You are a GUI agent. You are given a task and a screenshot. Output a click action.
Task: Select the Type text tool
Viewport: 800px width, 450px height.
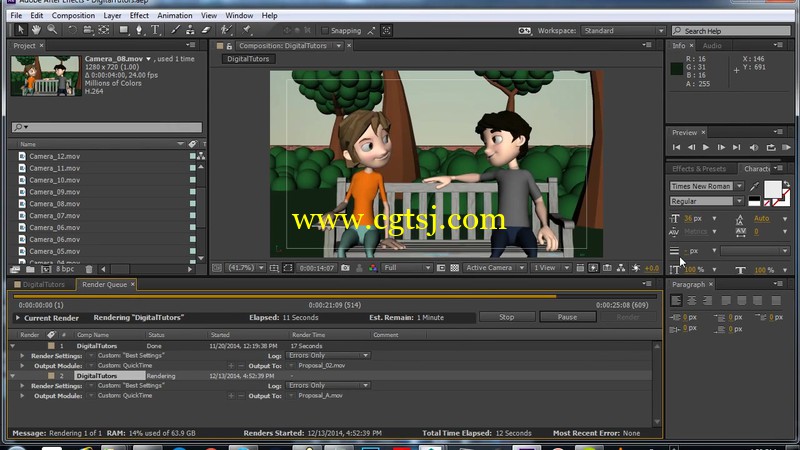click(155, 30)
